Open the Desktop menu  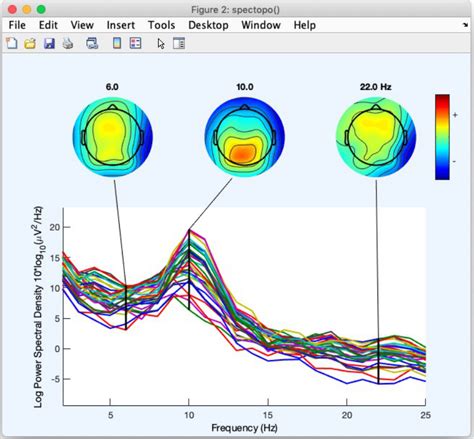pos(208,25)
